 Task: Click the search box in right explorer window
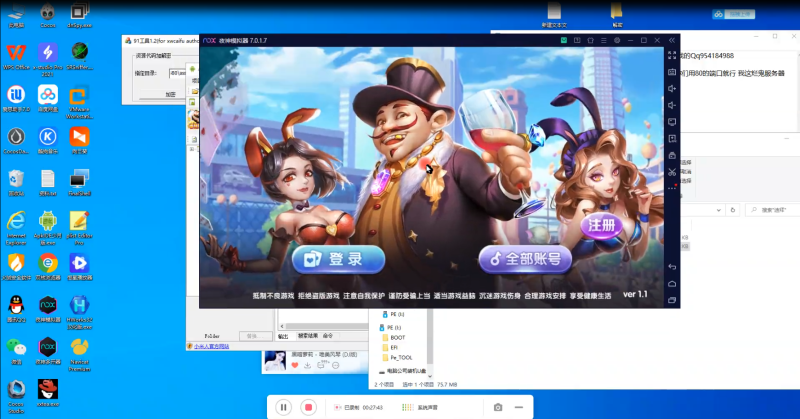tap(773, 210)
